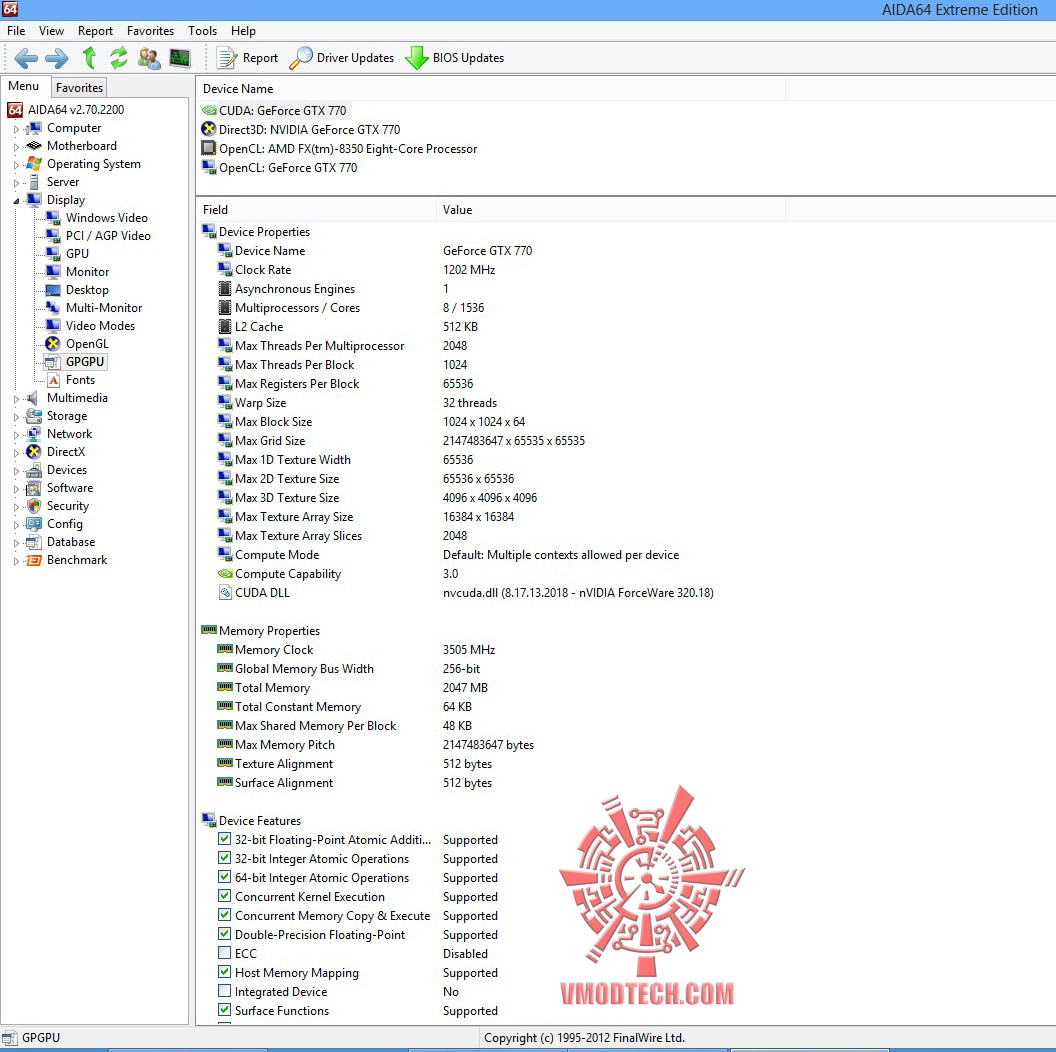Open the View menu
1056x1052 pixels.
(51, 31)
